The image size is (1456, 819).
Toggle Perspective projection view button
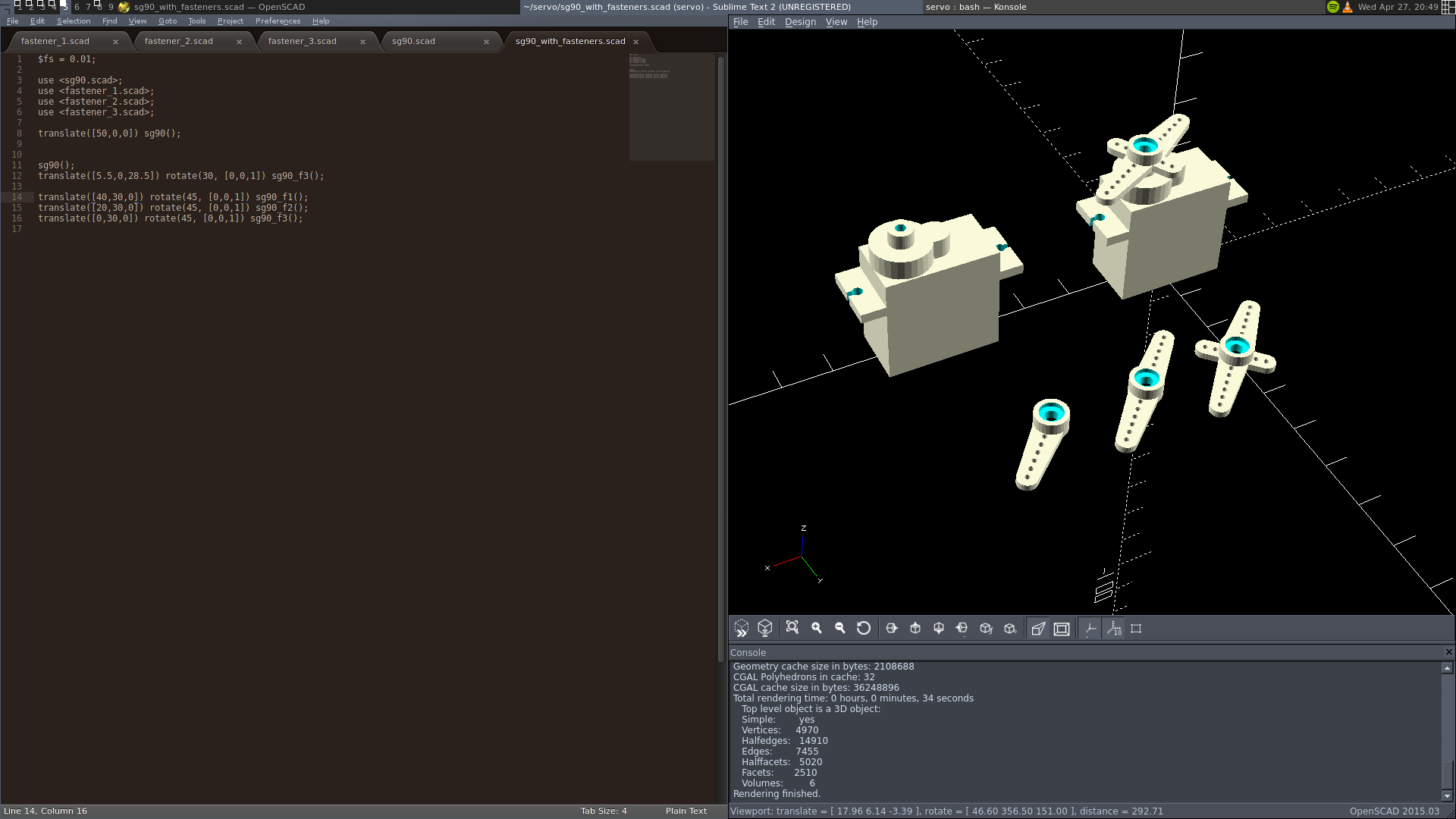coord(1038,629)
